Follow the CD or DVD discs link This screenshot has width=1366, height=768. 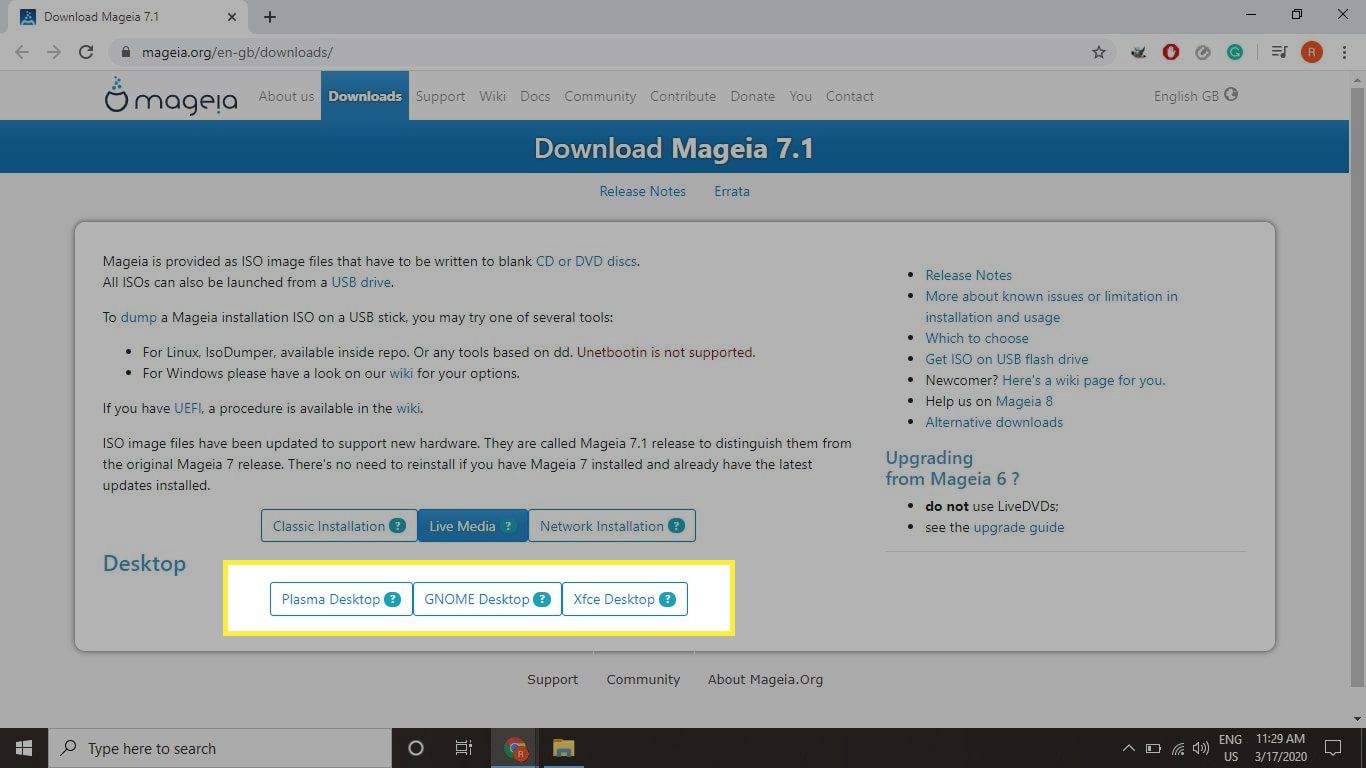(x=586, y=261)
